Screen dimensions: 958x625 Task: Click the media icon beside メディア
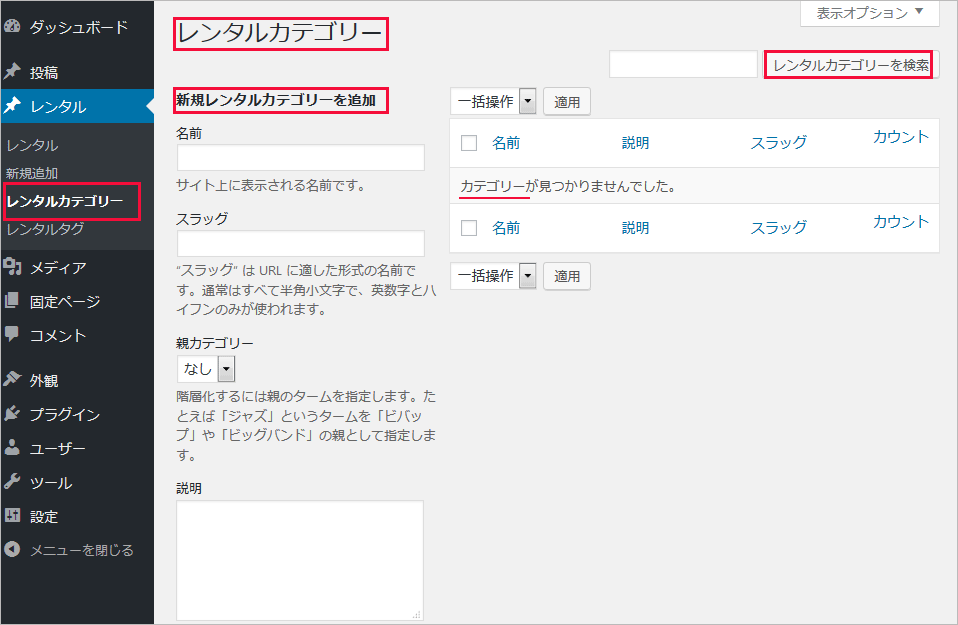(13, 267)
